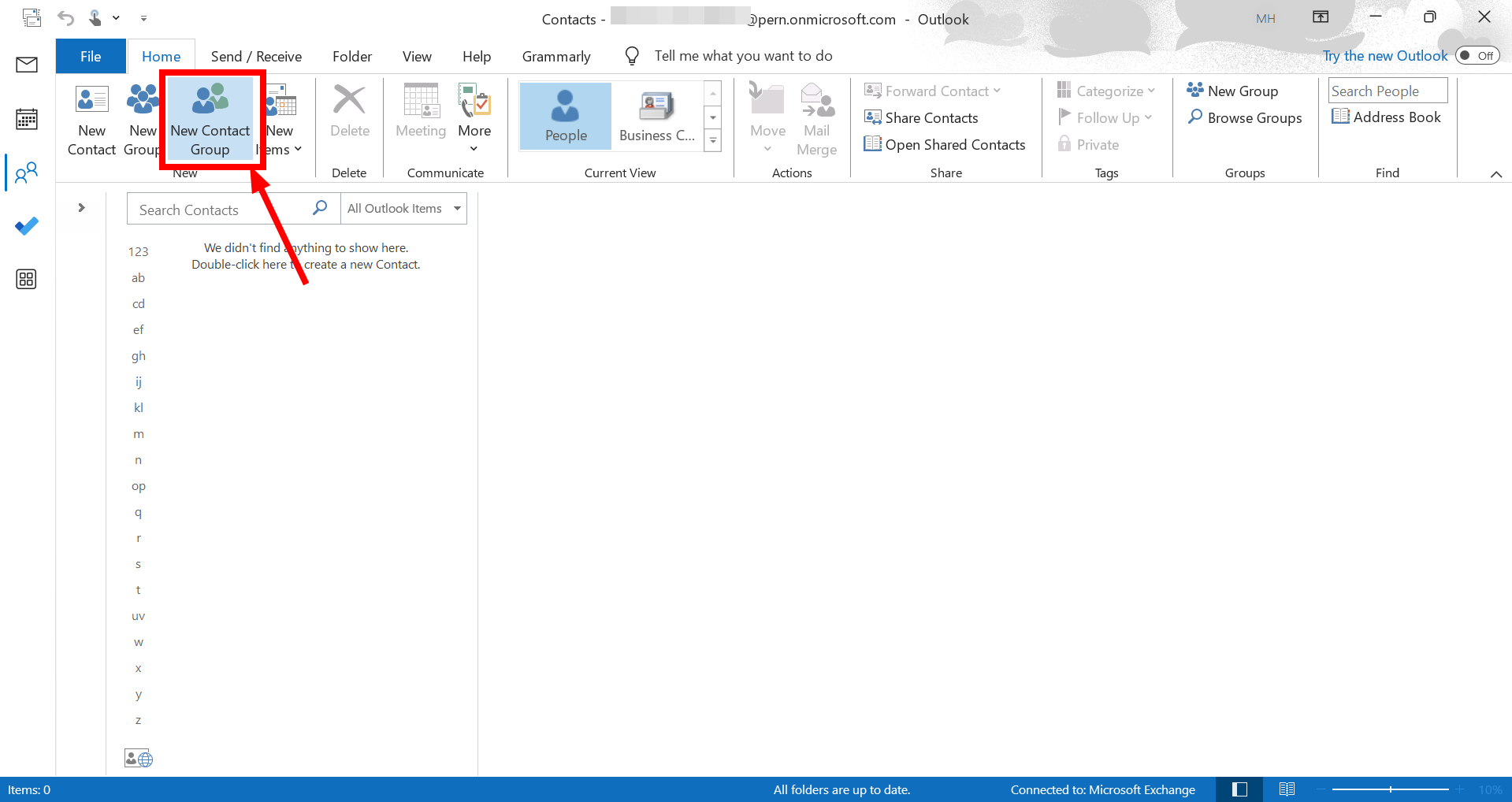Switch to Mail using the envelope sidebar icon
1512x802 pixels.
(26, 65)
